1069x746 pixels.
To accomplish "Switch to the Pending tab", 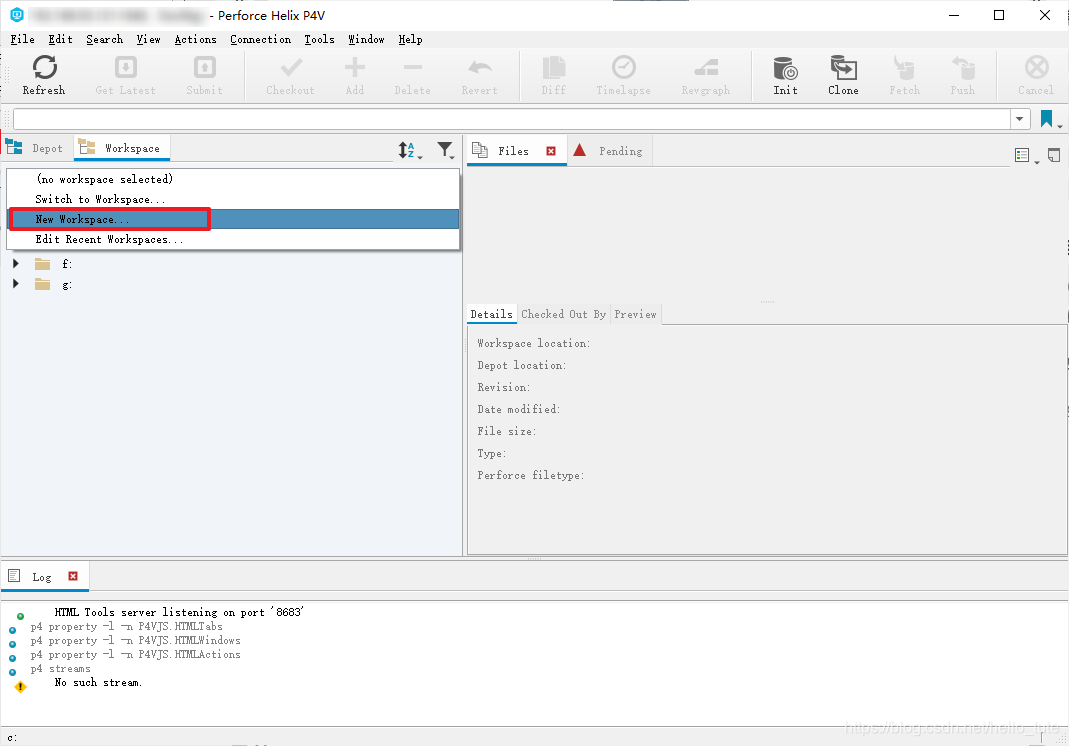I will [609, 151].
